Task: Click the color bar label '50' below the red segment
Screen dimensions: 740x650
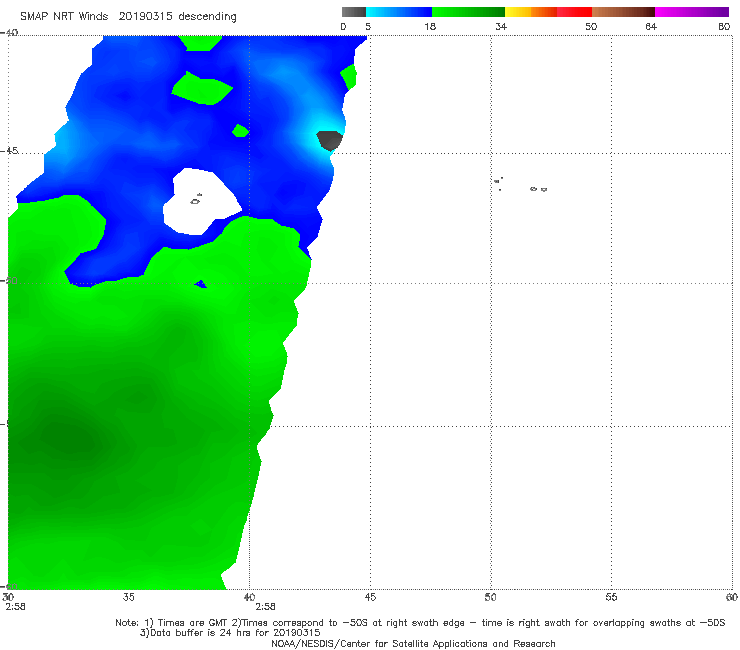Action: pyautogui.click(x=591, y=27)
